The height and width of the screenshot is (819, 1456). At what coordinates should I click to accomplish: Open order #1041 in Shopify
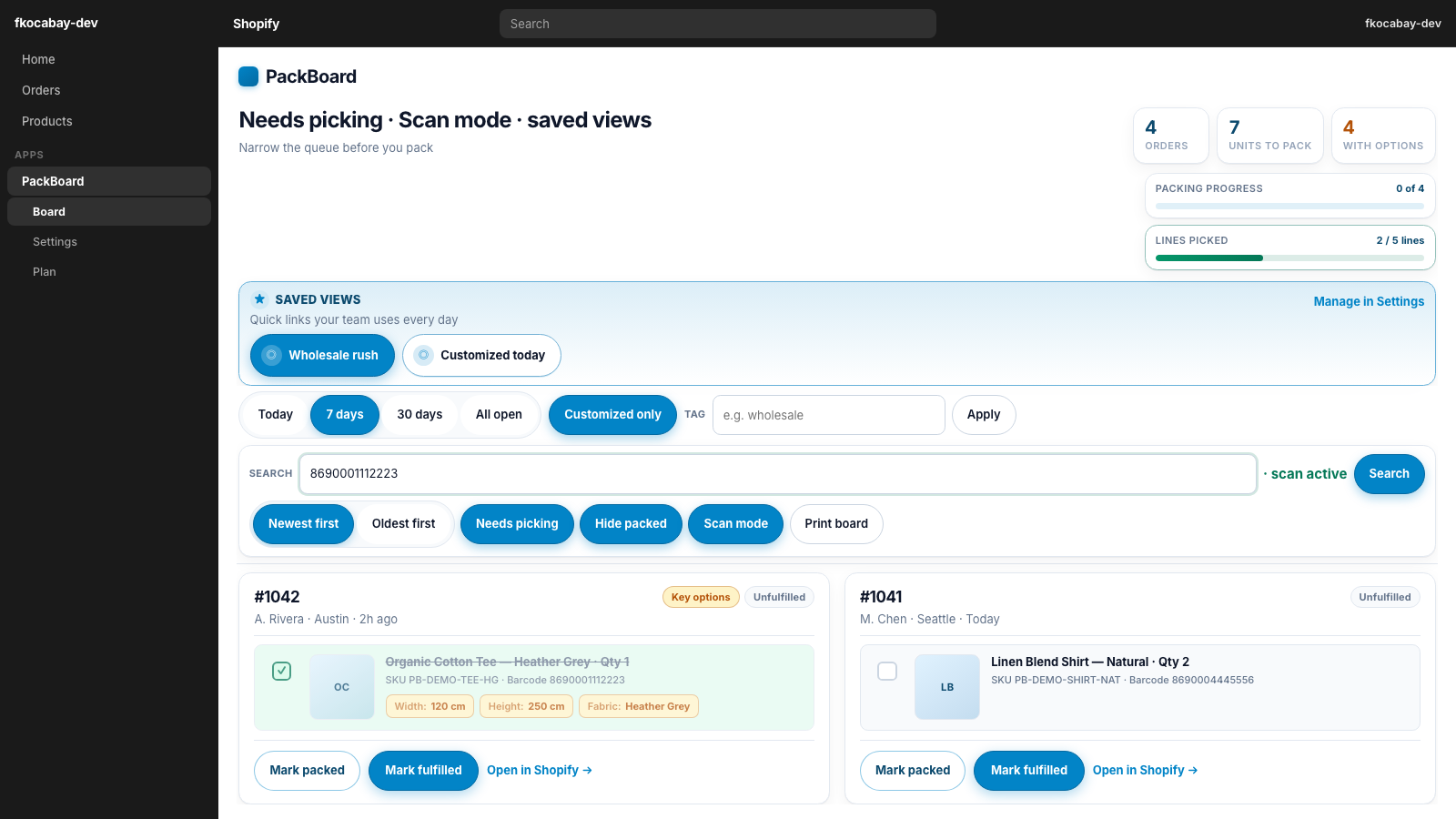[1146, 771]
